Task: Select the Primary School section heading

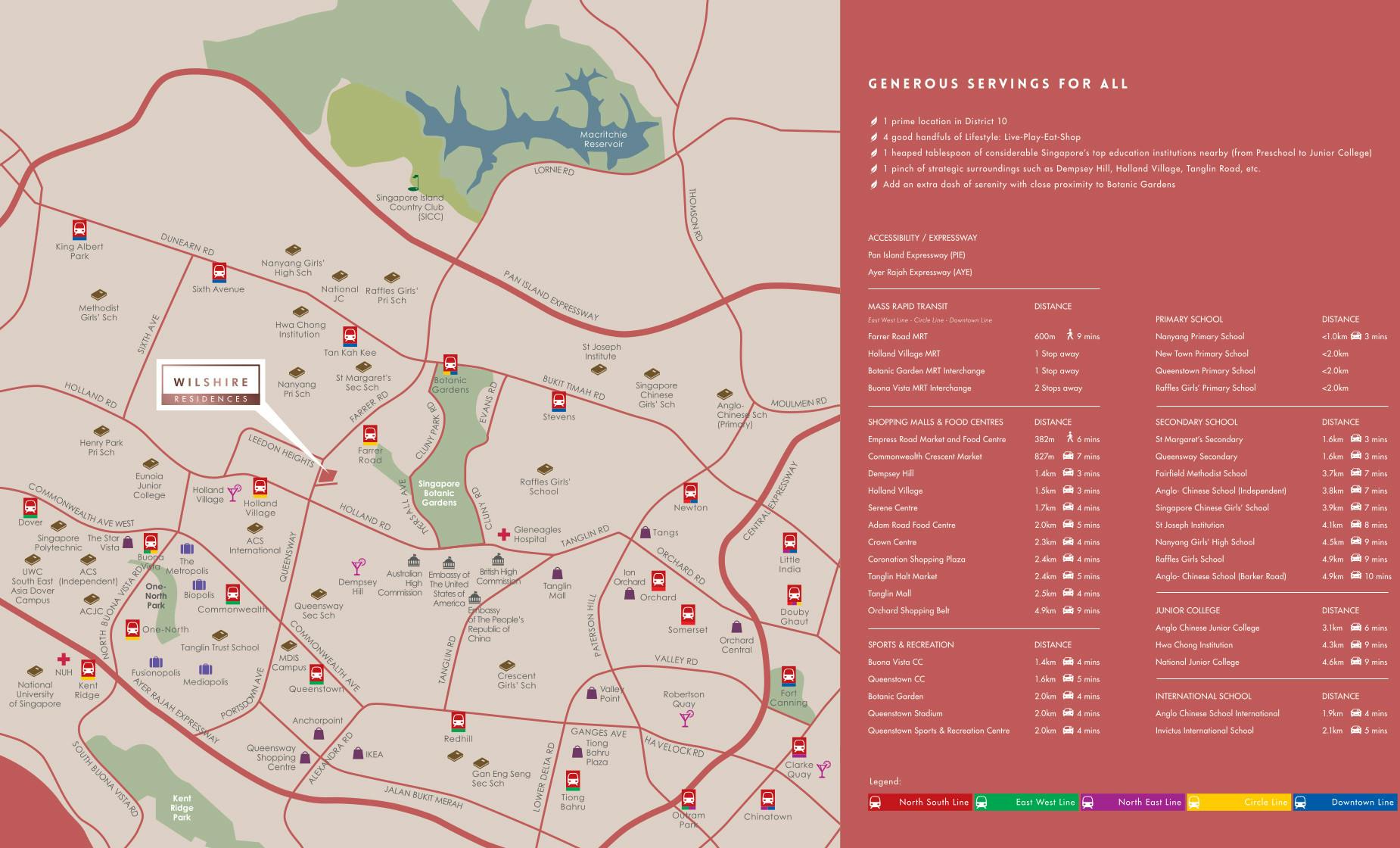Action: [x=1189, y=320]
